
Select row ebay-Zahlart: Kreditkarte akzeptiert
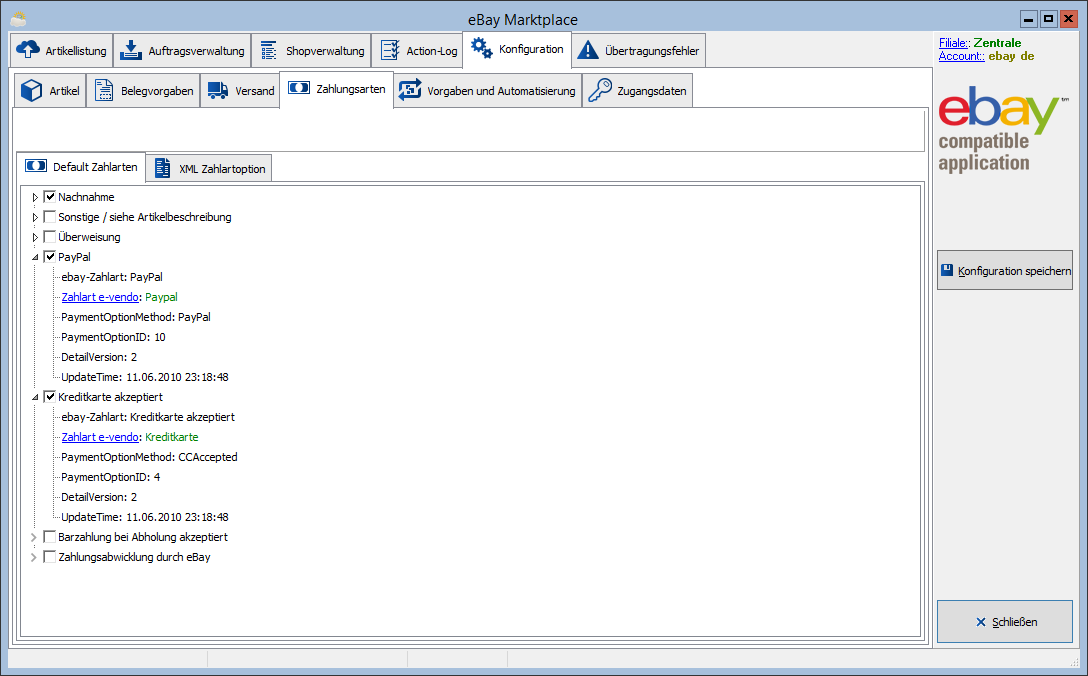(x=148, y=417)
